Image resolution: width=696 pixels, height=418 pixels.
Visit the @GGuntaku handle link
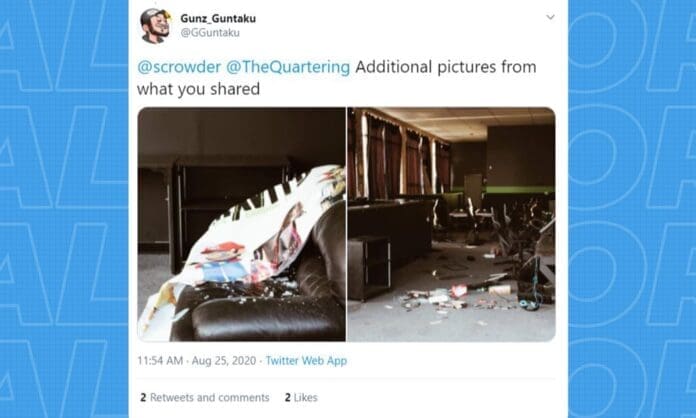click(210, 33)
